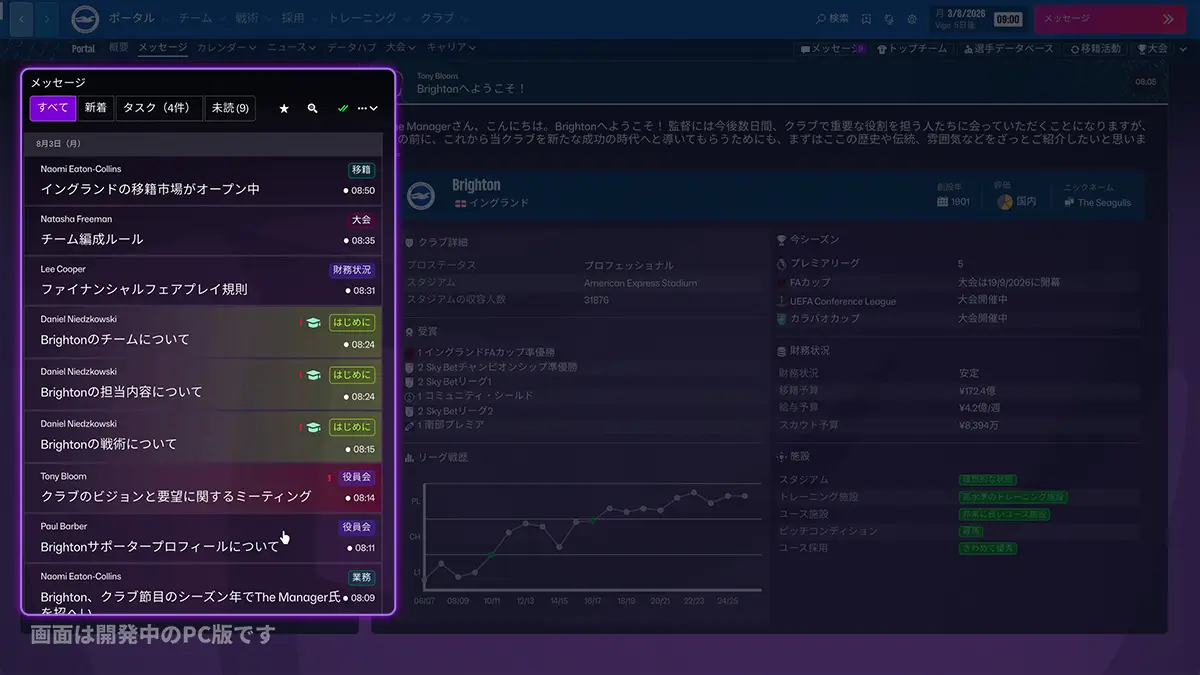Open the inbox search magnifier
This screenshot has width=1200, height=675.
point(312,108)
